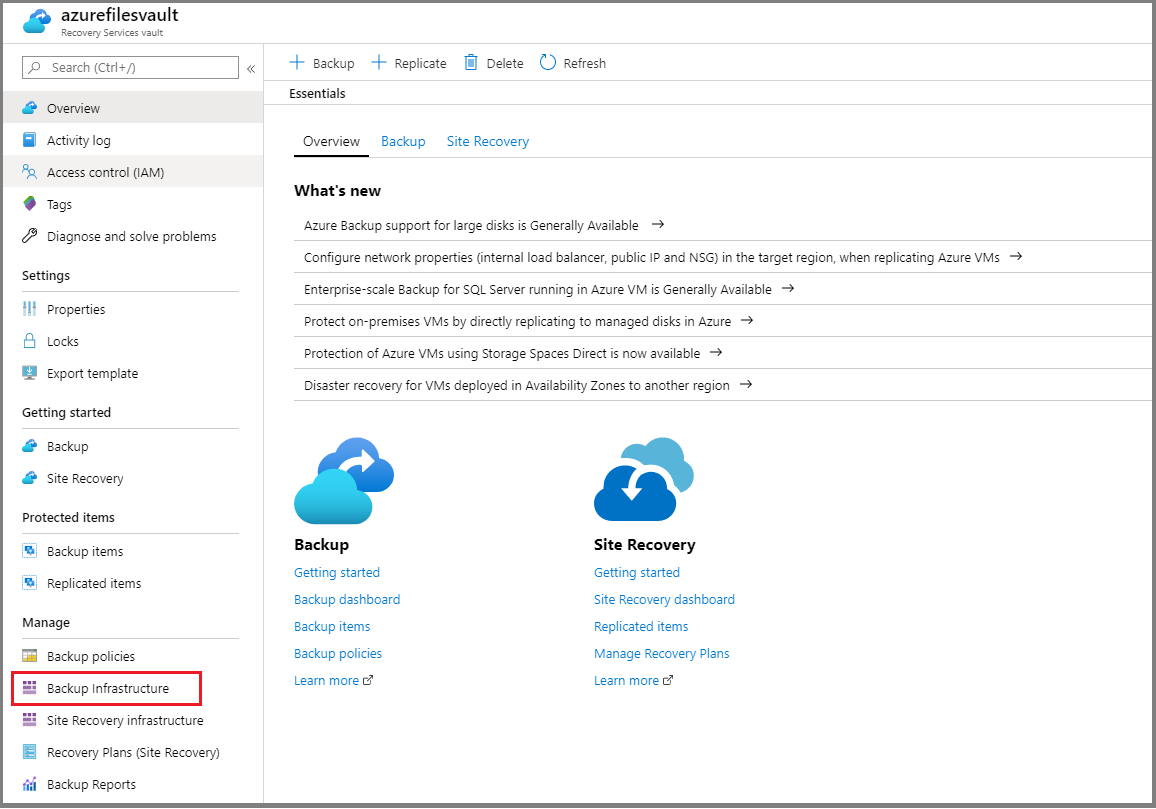Click the Replicate toolbar command
Screen dimensions: 1156x809
pyautogui.click(x=408, y=62)
